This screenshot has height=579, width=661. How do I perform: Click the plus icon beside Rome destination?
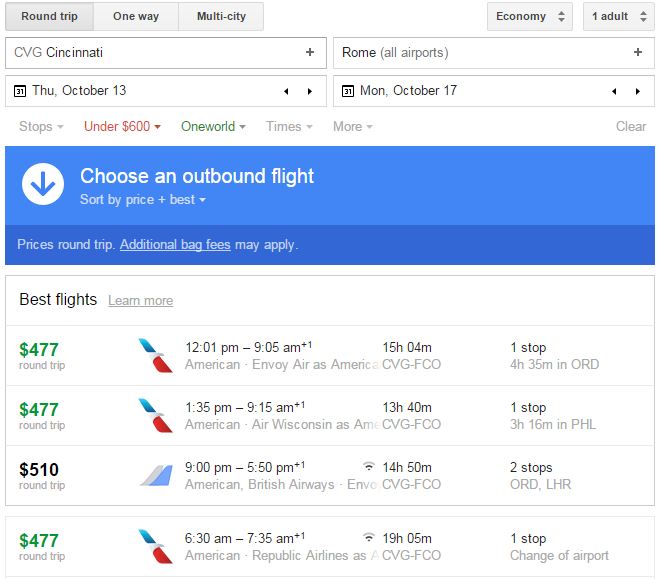tap(638, 53)
